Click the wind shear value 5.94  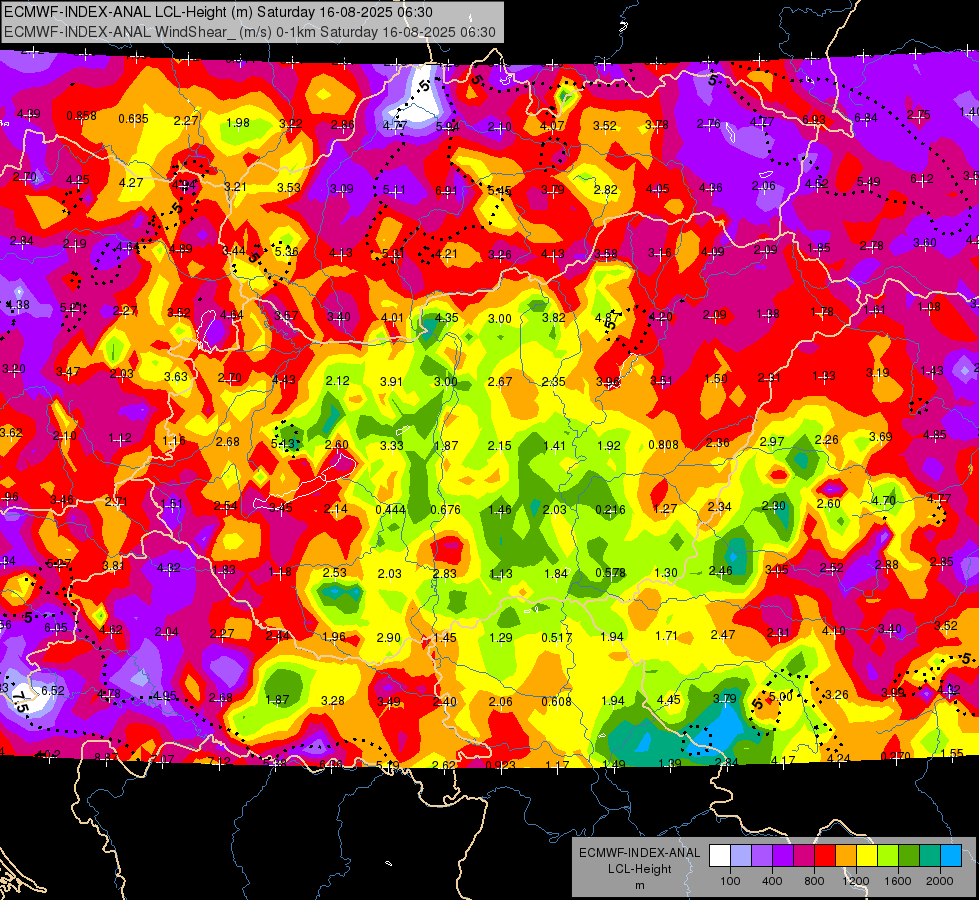pyautogui.click(x=448, y=127)
